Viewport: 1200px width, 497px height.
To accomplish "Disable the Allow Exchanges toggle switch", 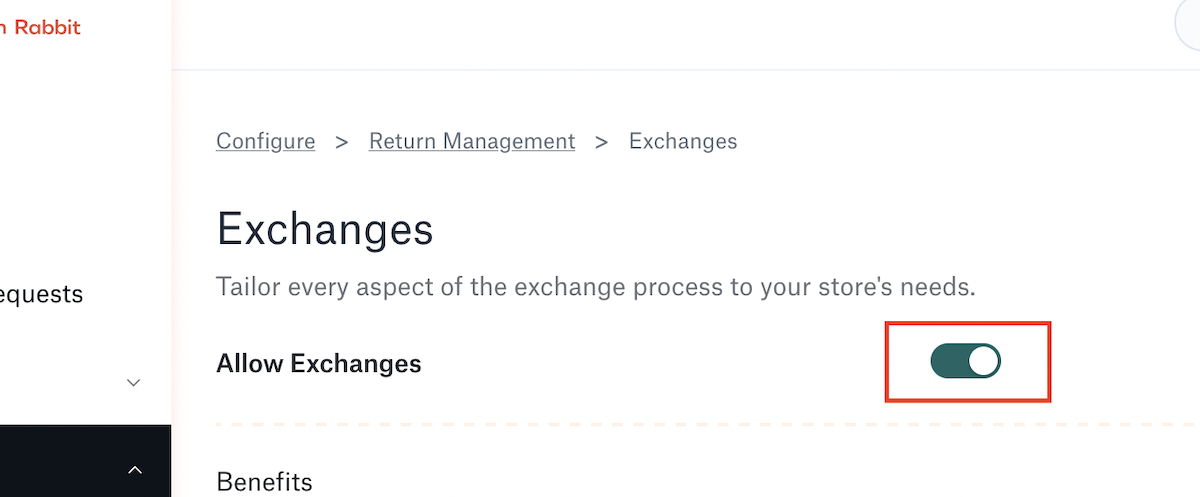I will [965, 361].
